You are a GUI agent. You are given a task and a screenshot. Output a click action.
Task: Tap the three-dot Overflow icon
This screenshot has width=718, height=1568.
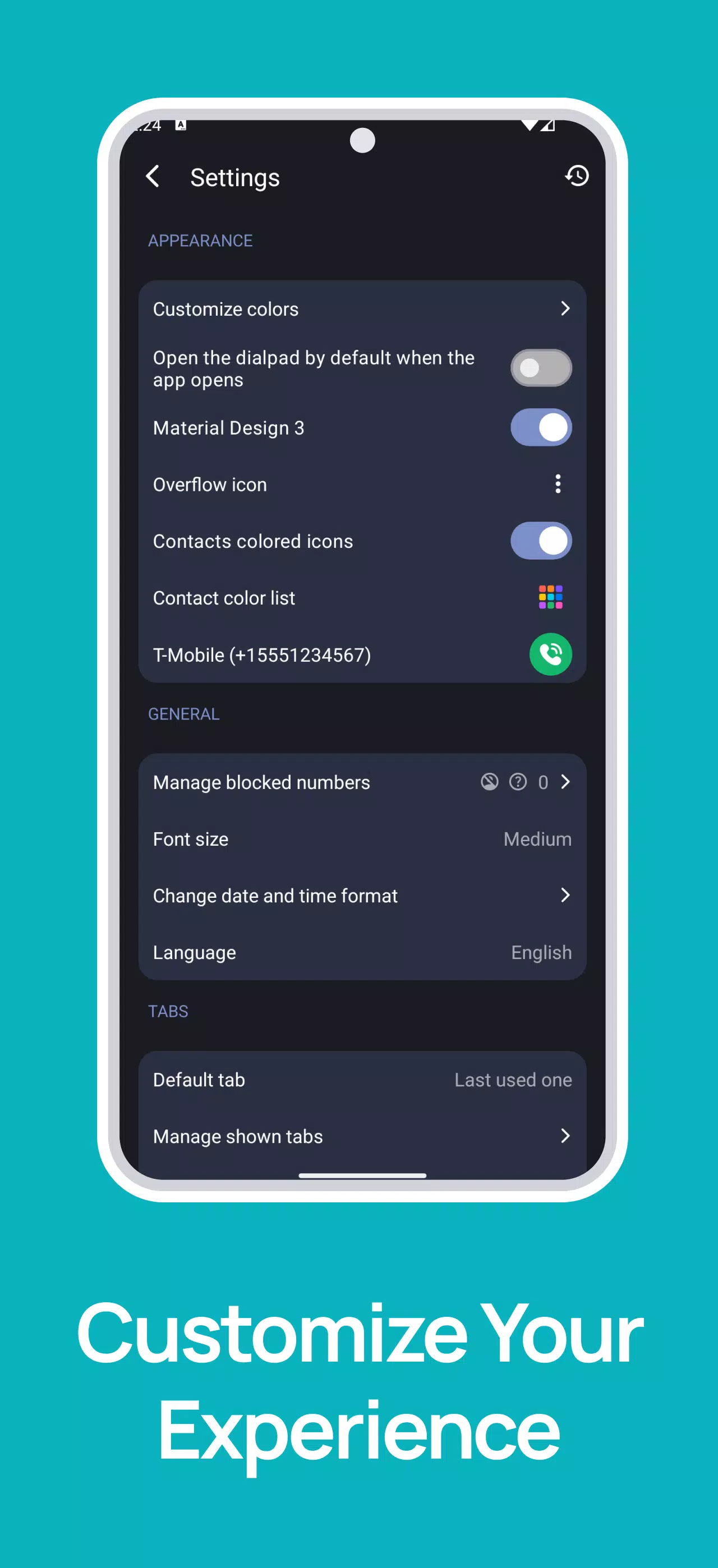coord(558,484)
